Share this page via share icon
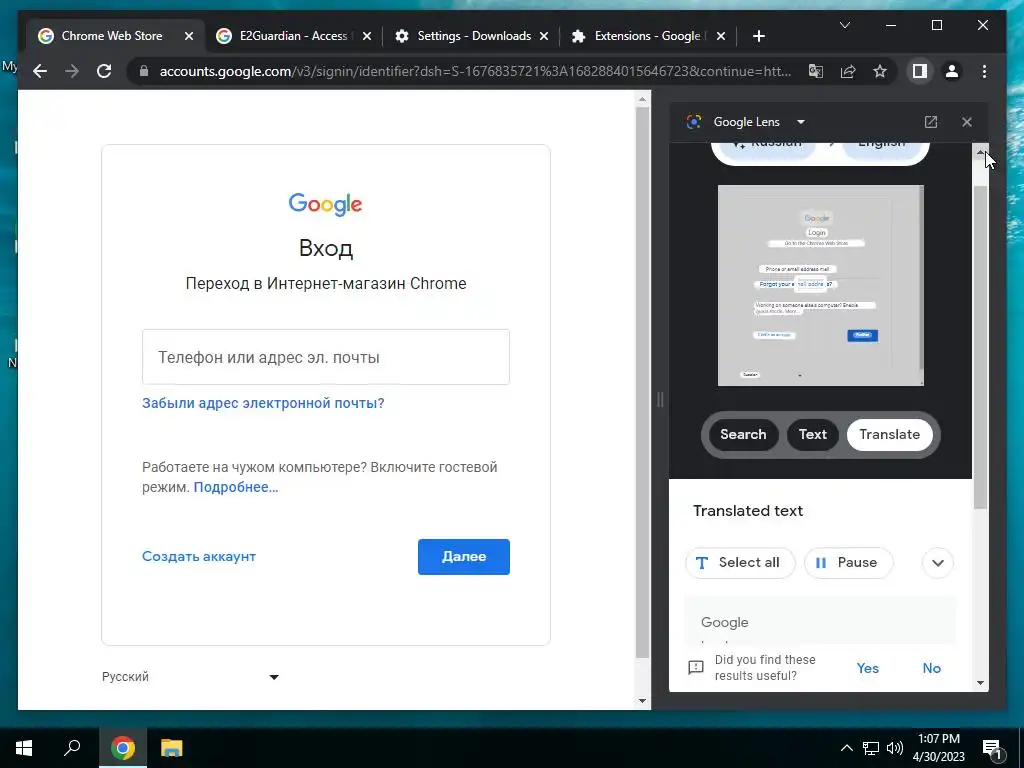This screenshot has width=1024, height=768. (x=848, y=71)
